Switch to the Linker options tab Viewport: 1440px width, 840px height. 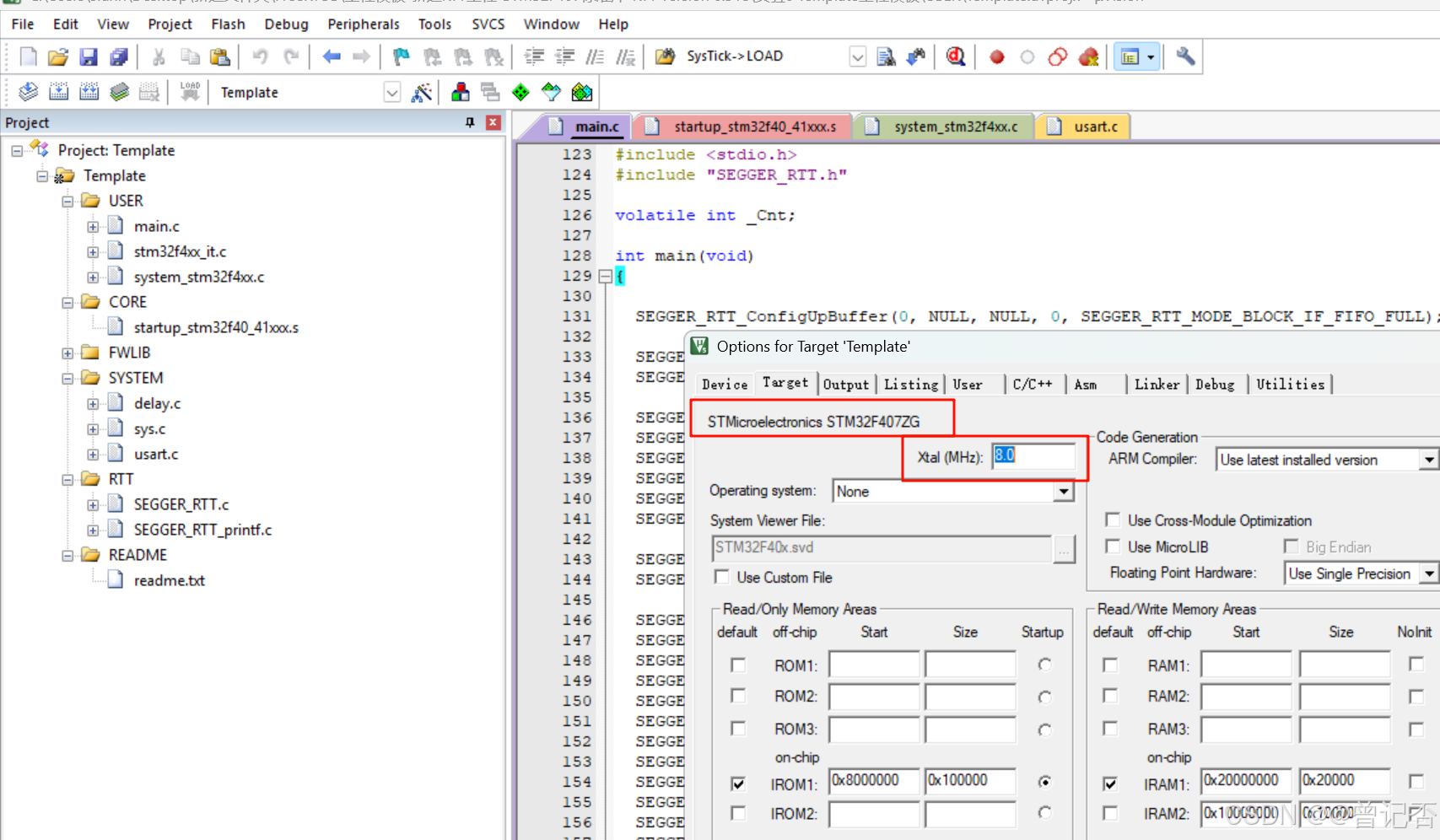[1157, 385]
